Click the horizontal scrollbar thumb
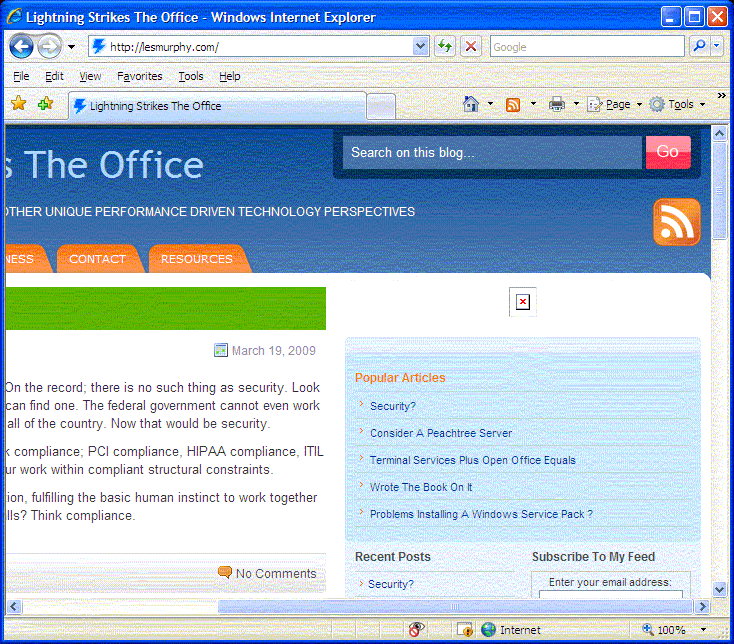The width and height of the screenshot is (734, 644). click(455, 607)
